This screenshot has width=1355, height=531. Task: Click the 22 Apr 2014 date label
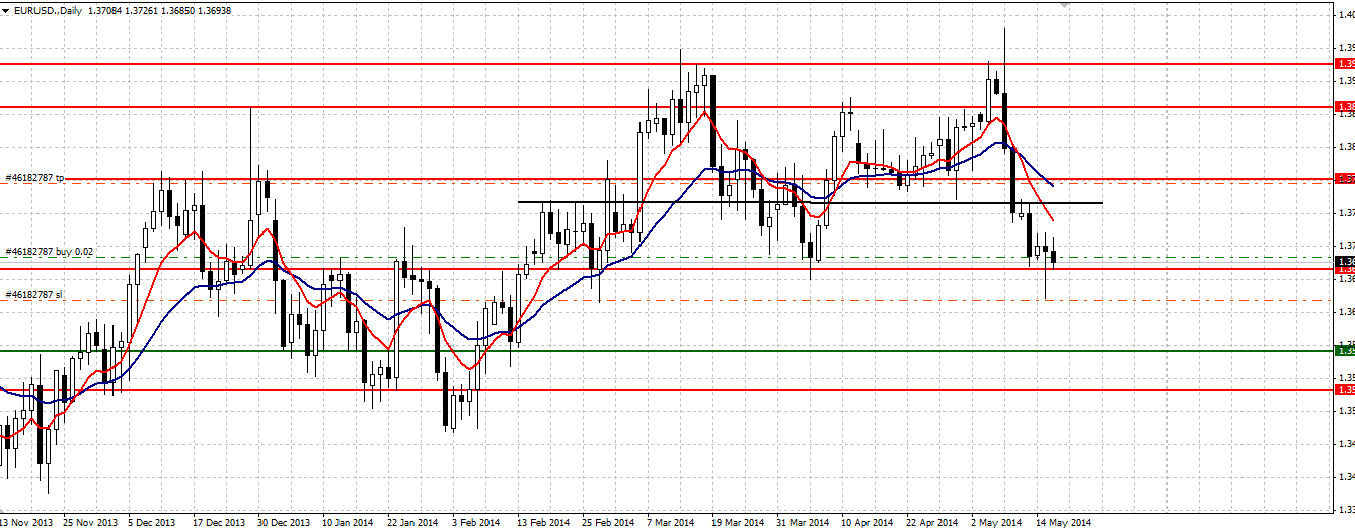(x=930, y=522)
